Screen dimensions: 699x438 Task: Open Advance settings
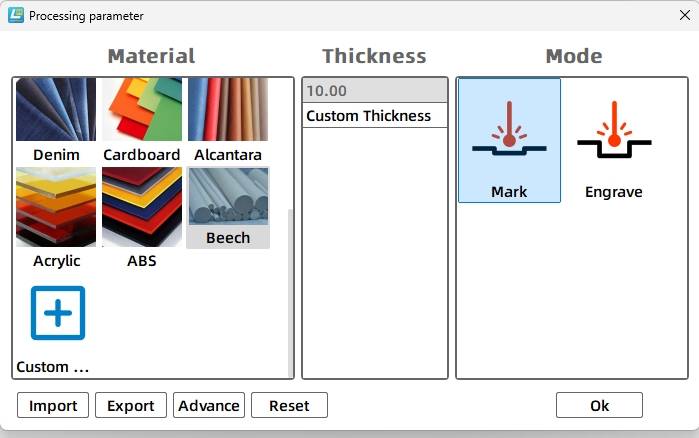pos(208,405)
